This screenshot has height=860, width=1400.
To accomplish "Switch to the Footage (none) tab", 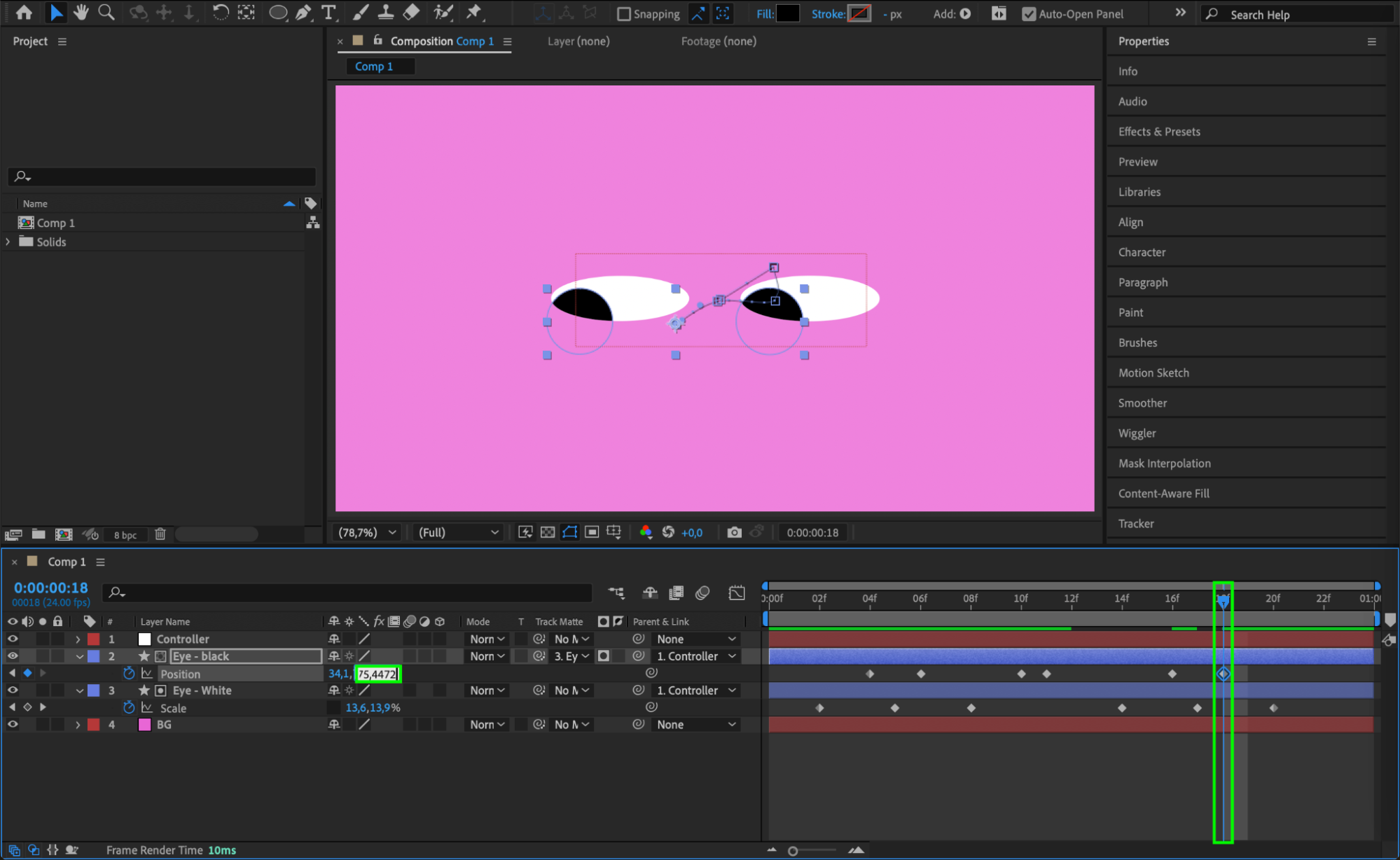I will click(719, 41).
